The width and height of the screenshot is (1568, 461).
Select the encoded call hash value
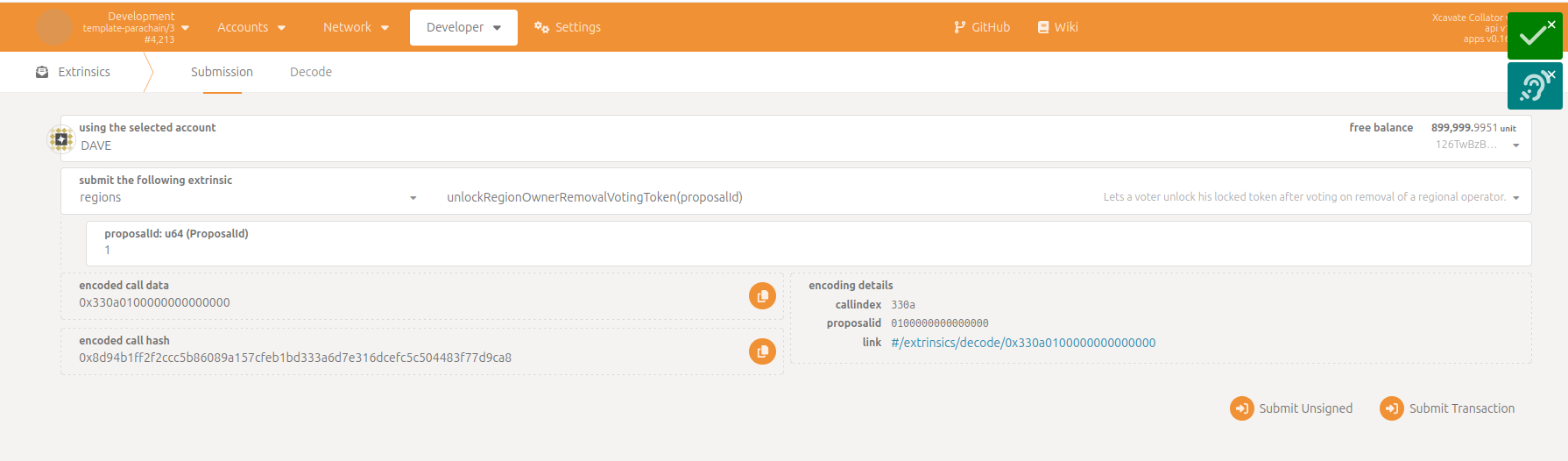295,358
